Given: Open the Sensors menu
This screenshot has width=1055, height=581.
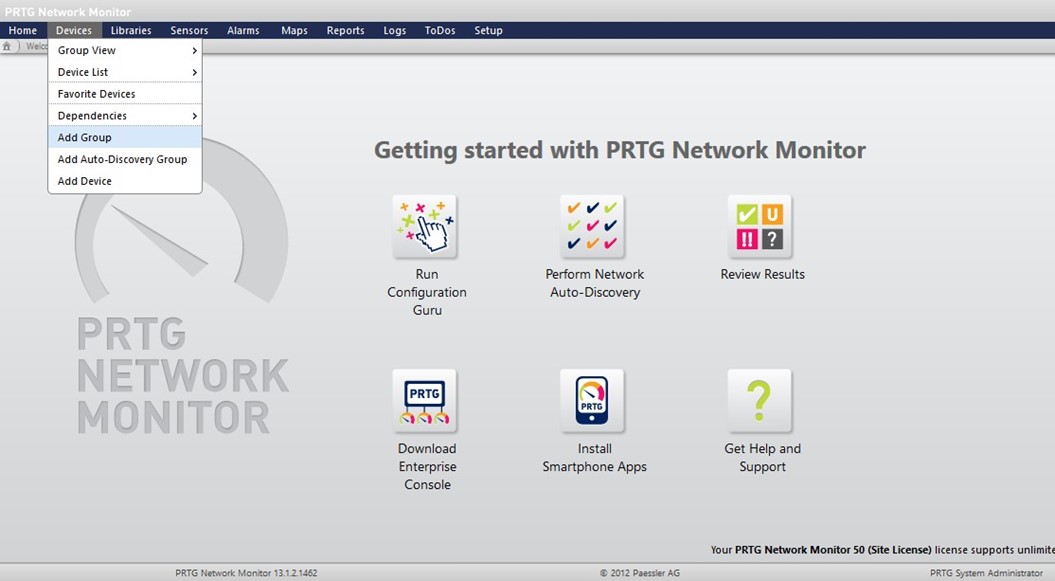Looking at the screenshot, I should pos(189,30).
